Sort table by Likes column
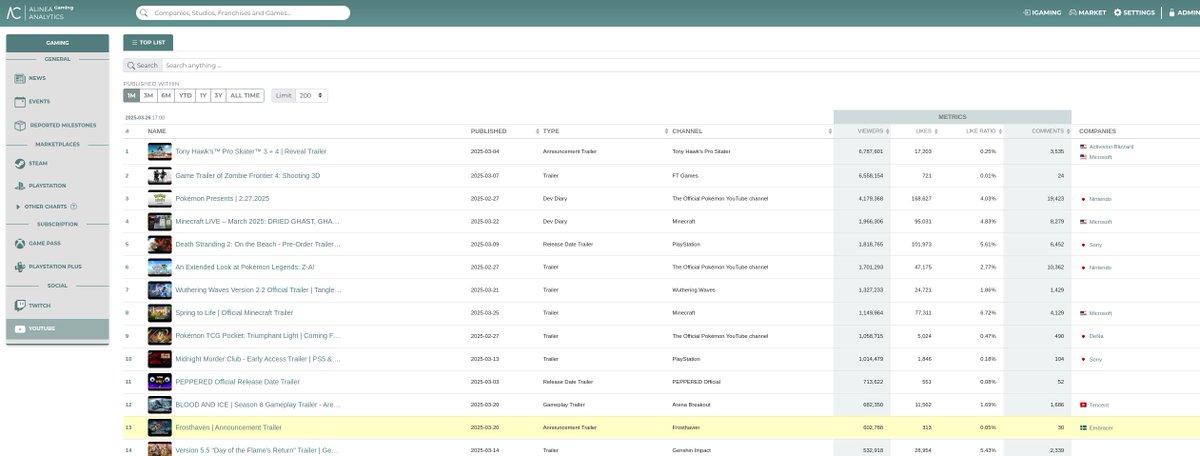The image size is (1200, 456). [x=936, y=131]
